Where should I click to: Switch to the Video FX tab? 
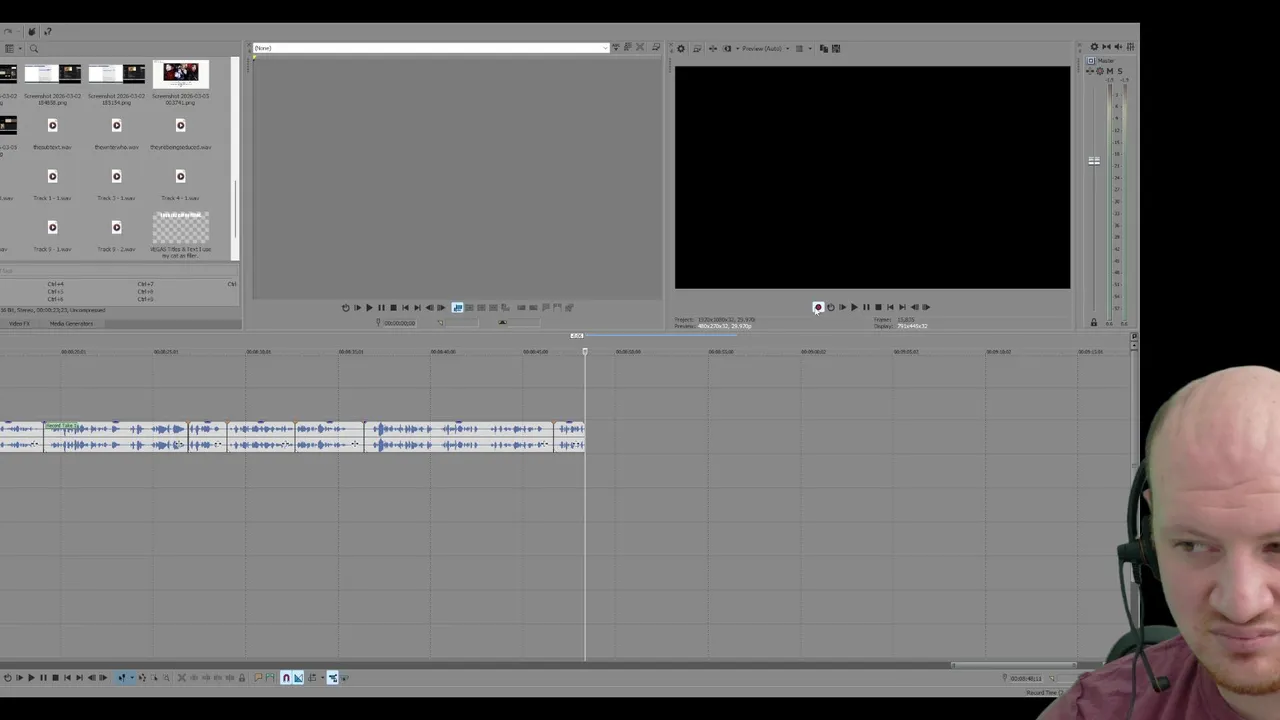20,323
